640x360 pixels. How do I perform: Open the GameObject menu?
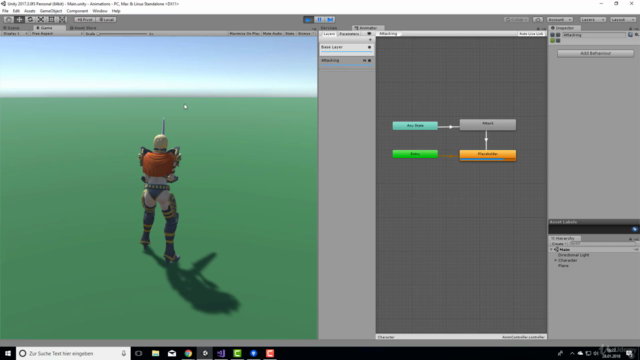(x=51, y=11)
